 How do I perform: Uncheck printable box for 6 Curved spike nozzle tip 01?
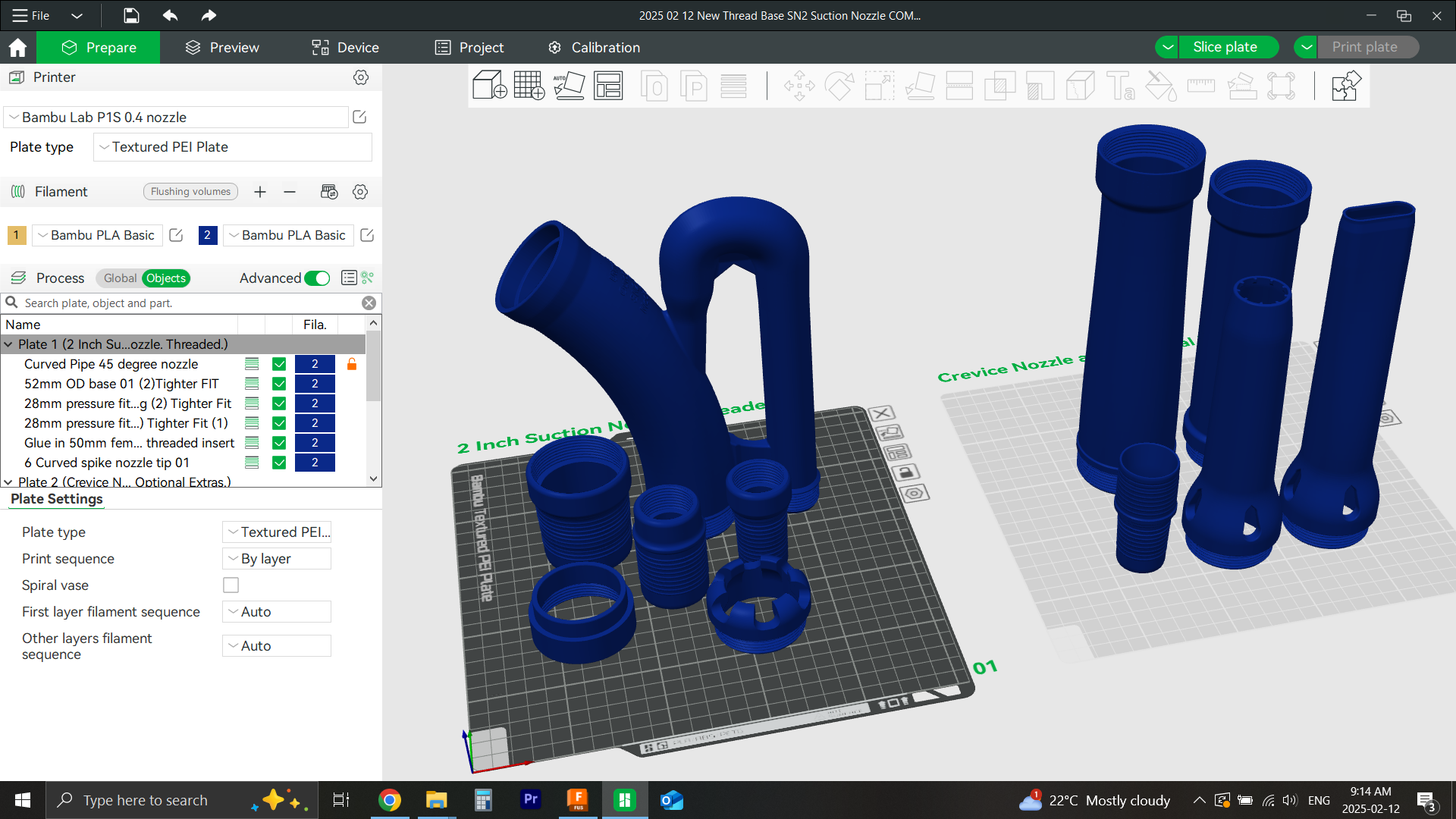click(x=279, y=463)
